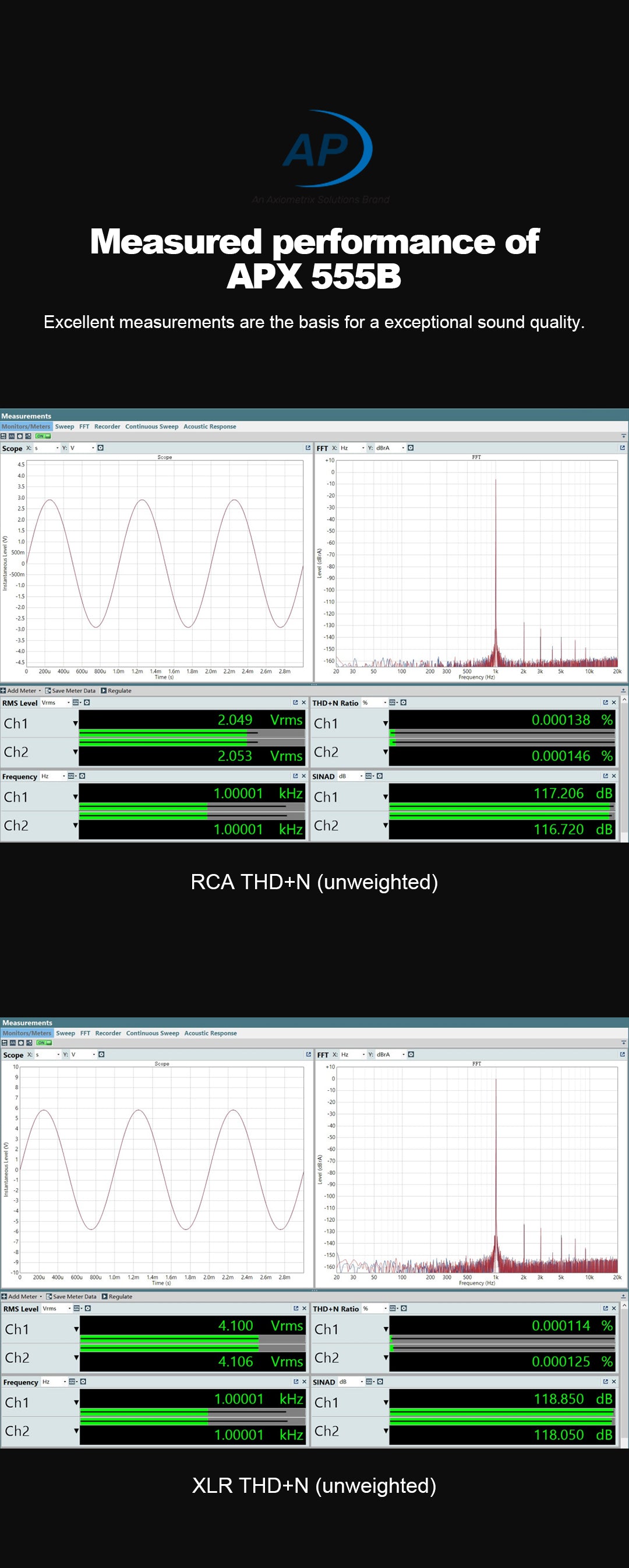Screen dimensions: 629x1568
Task: Click the 2.049 Vrms reading in upper window
Action: click(x=260, y=720)
